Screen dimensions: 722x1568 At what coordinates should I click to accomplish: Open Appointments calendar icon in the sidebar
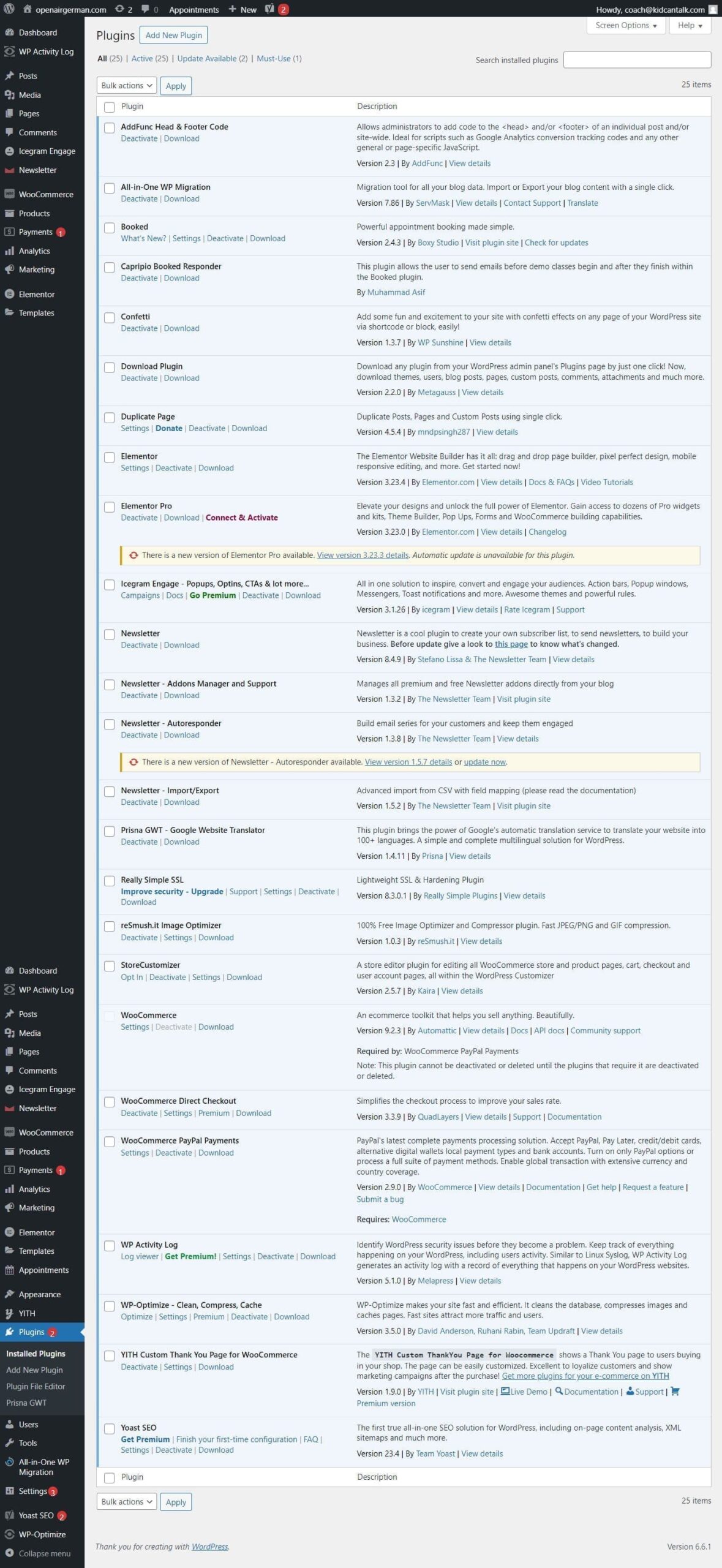pyautogui.click(x=9, y=1270)
